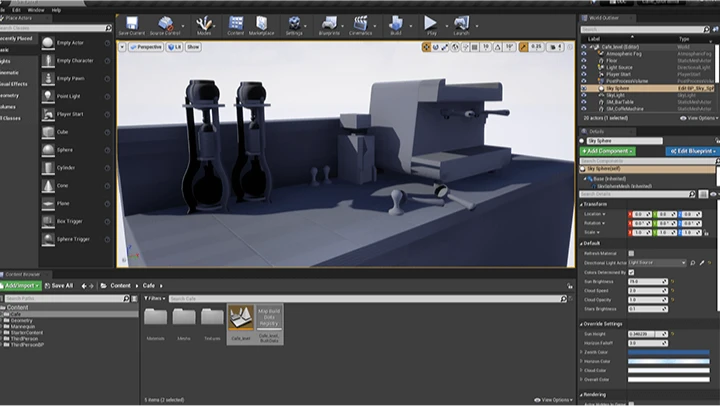
Task: Toggle the viewport grid snap icon
Action: 475,47
